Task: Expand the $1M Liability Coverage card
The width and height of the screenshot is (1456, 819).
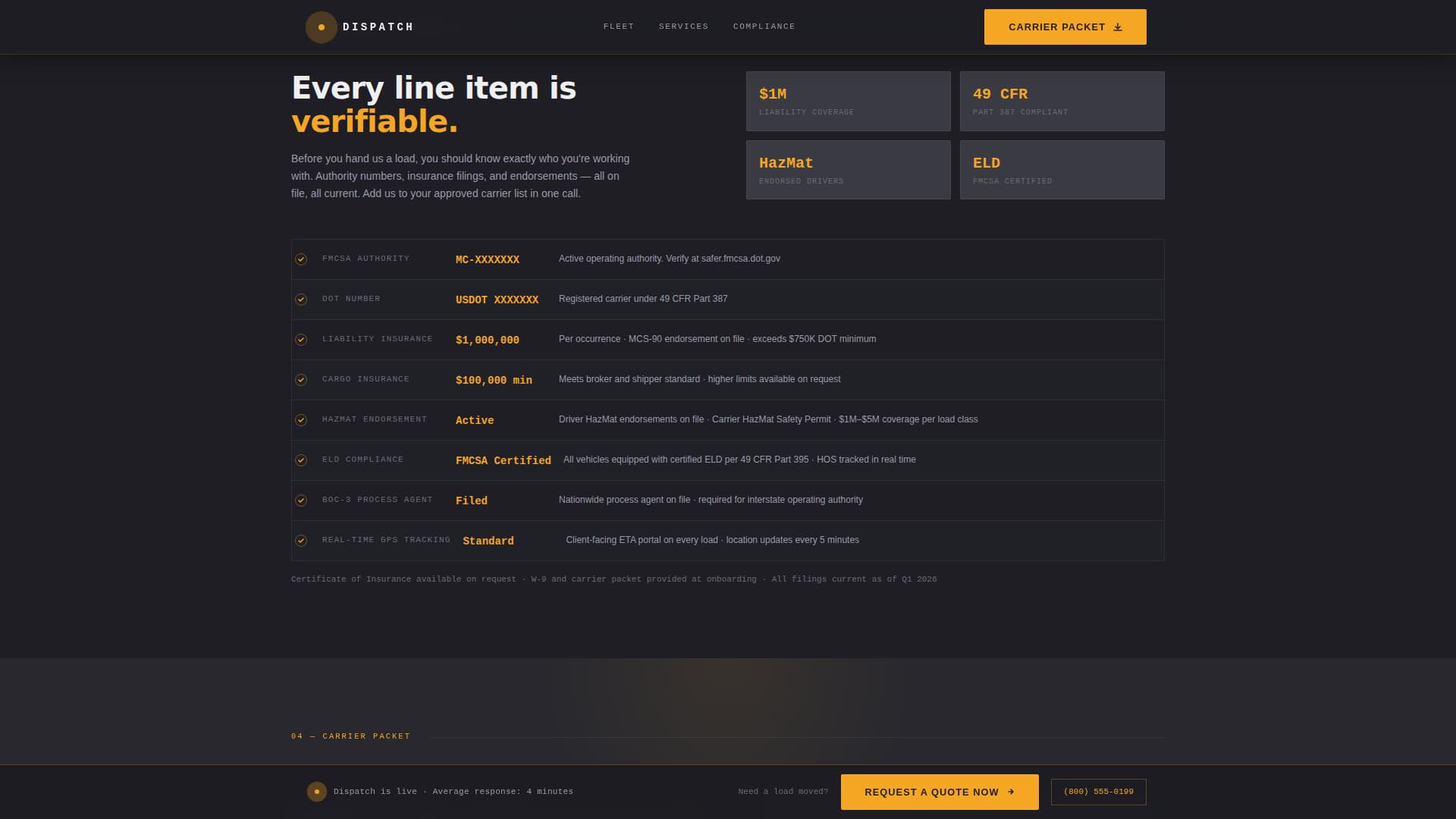Action: (x=848, y=101)
